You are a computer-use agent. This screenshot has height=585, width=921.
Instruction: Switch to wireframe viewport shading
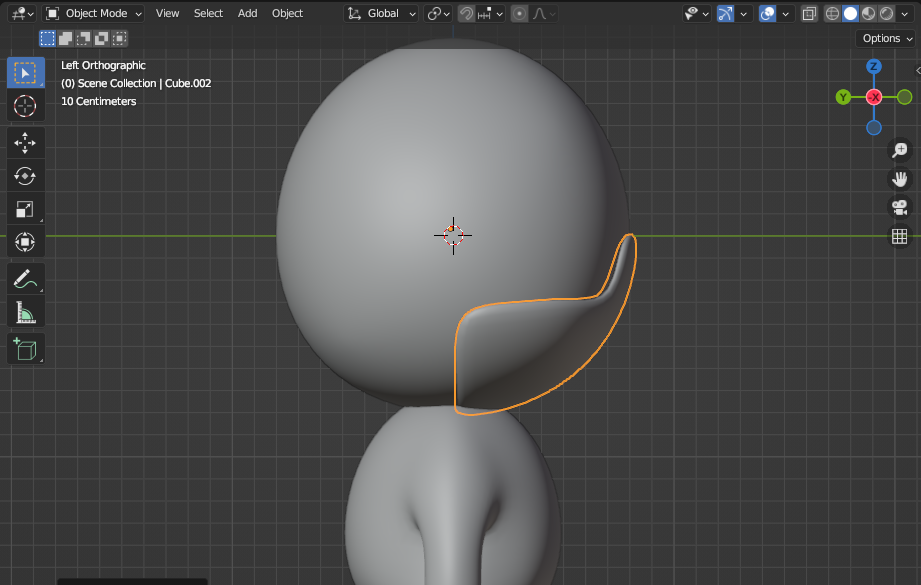(832, 14)
